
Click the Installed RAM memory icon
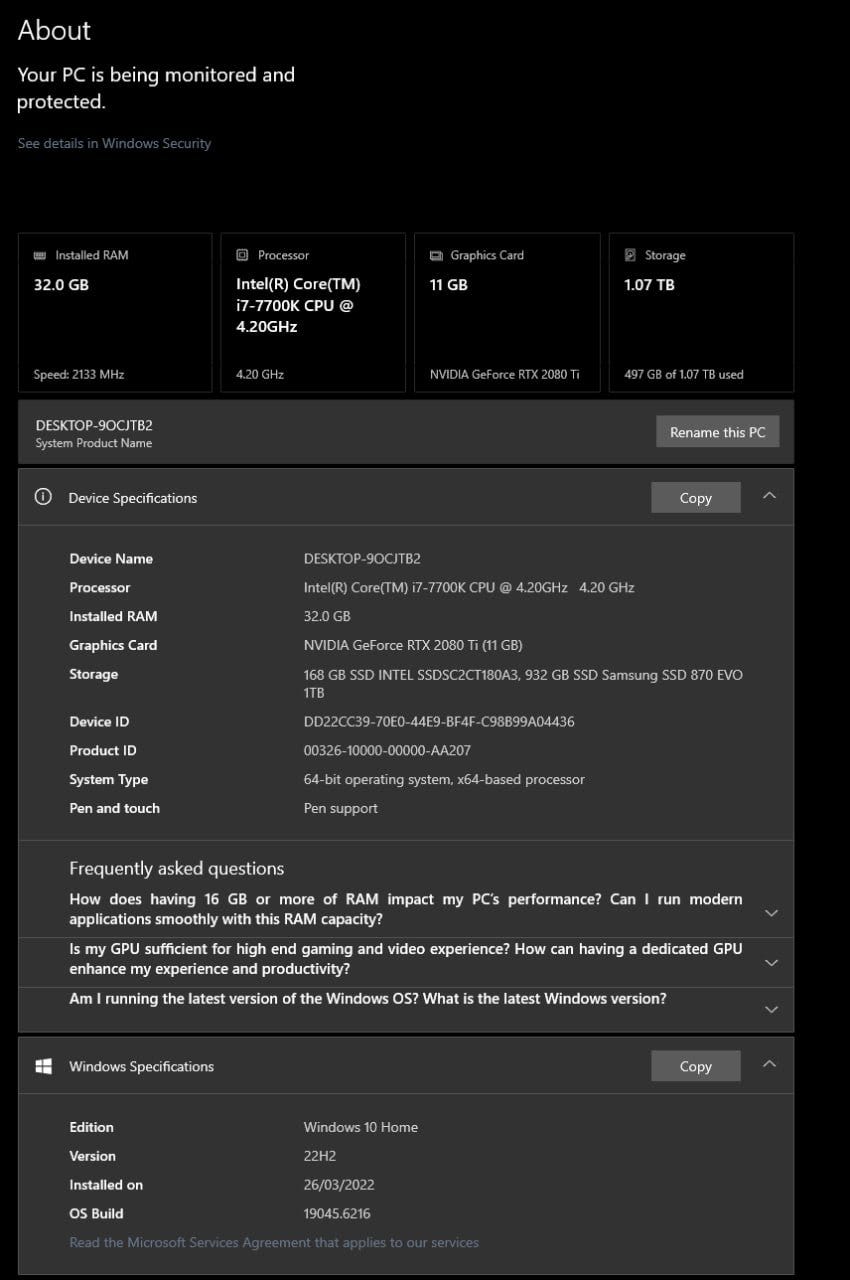coord(40,255)
